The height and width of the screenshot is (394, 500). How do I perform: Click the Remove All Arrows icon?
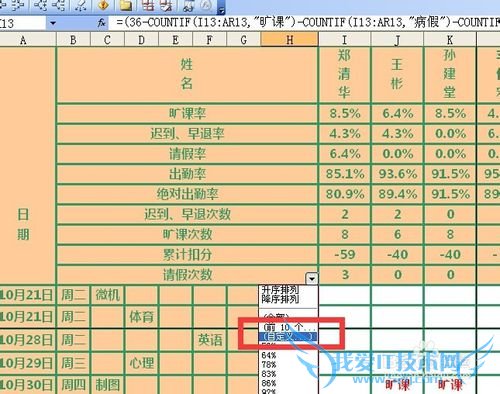[81, 5]
